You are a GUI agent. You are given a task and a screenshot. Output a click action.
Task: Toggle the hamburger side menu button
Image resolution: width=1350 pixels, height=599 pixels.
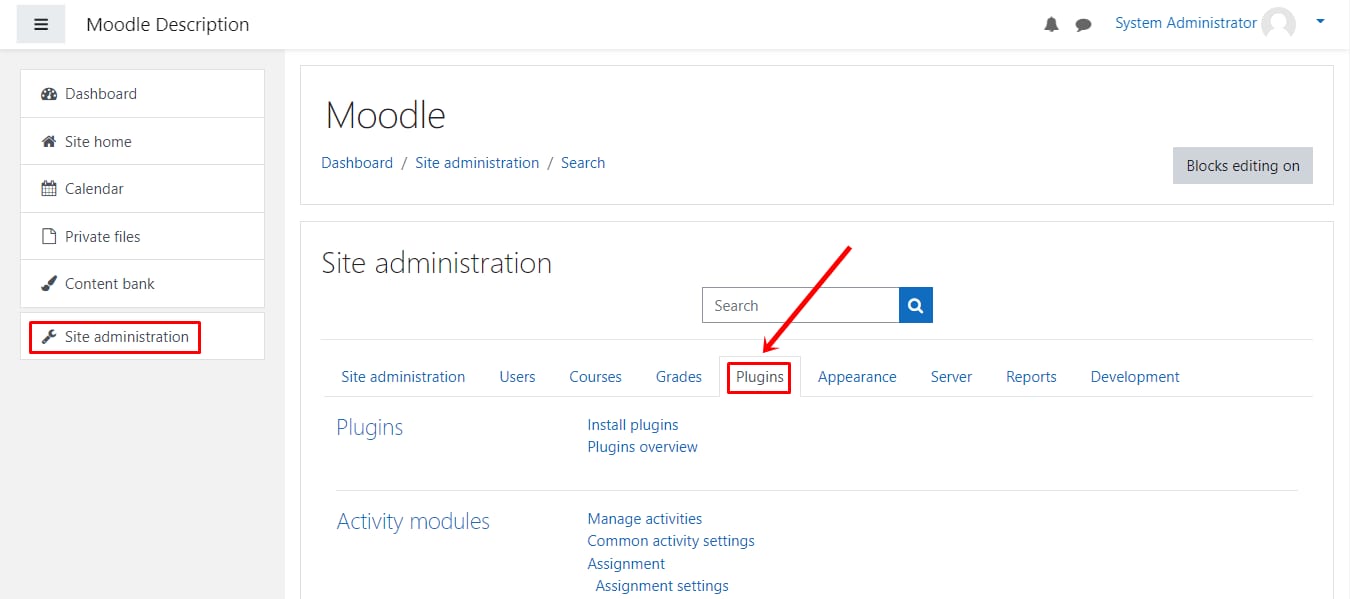41,24
